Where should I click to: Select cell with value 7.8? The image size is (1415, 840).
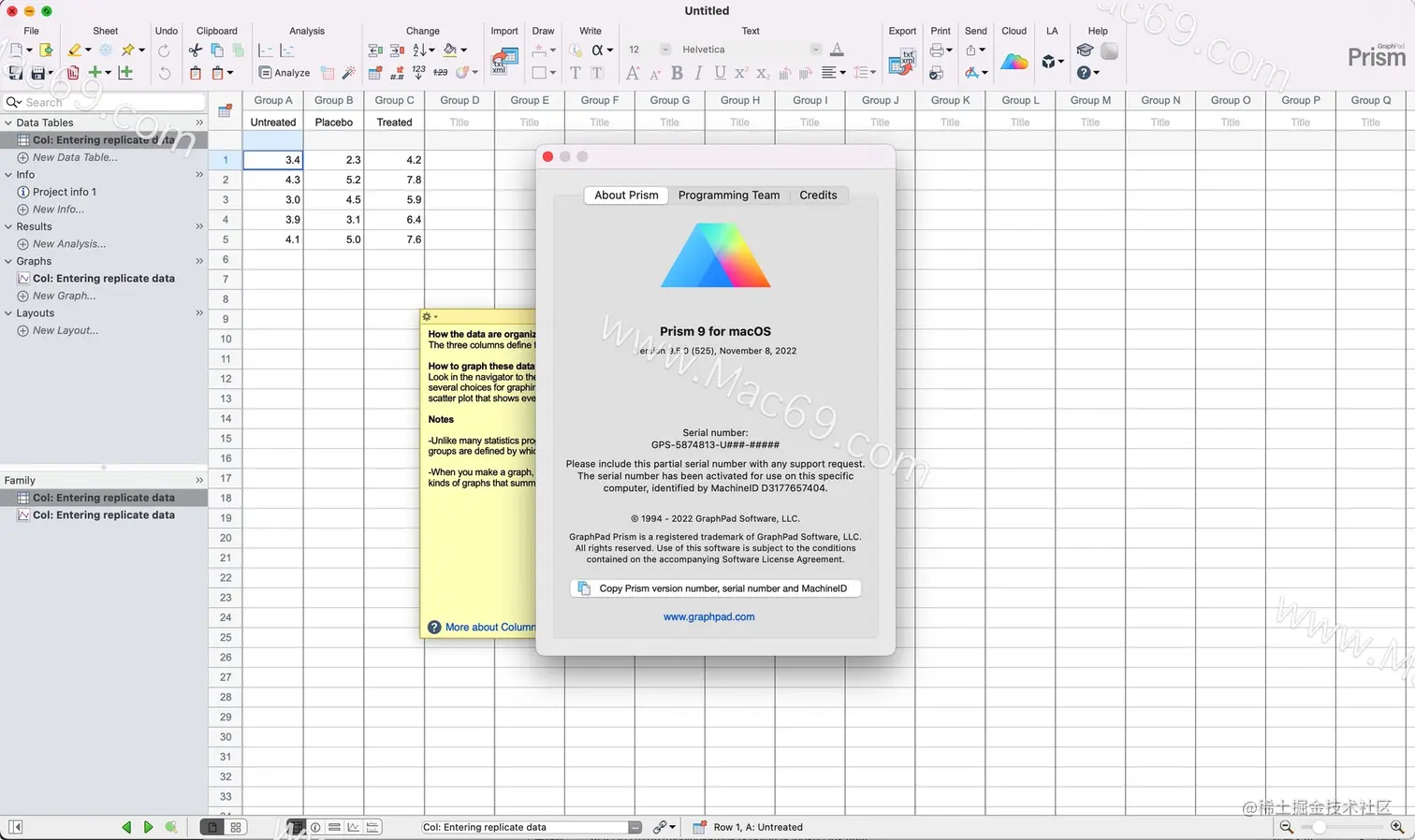394,180
